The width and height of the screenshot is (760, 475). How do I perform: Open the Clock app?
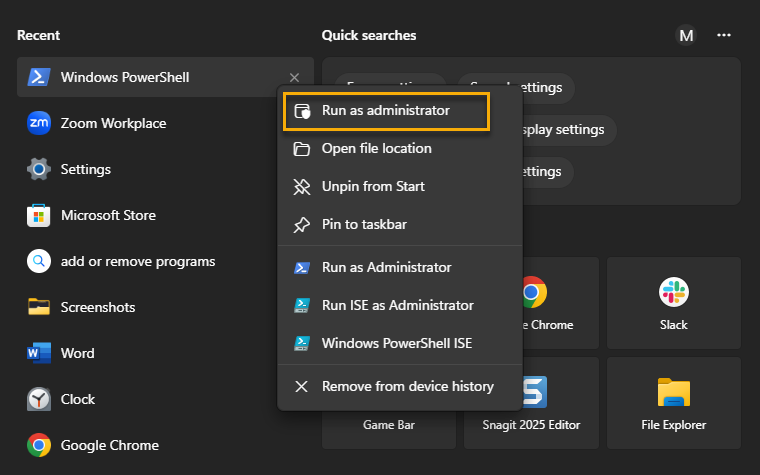(x=77, y=399)
